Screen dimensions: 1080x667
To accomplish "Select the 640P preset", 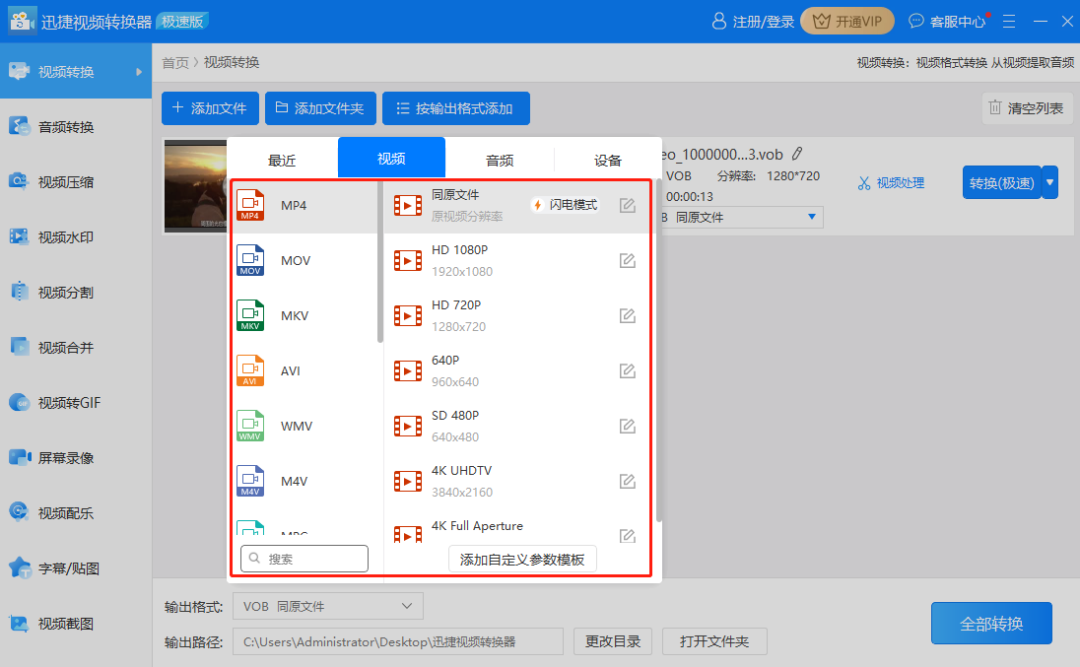I will point(517,371).
